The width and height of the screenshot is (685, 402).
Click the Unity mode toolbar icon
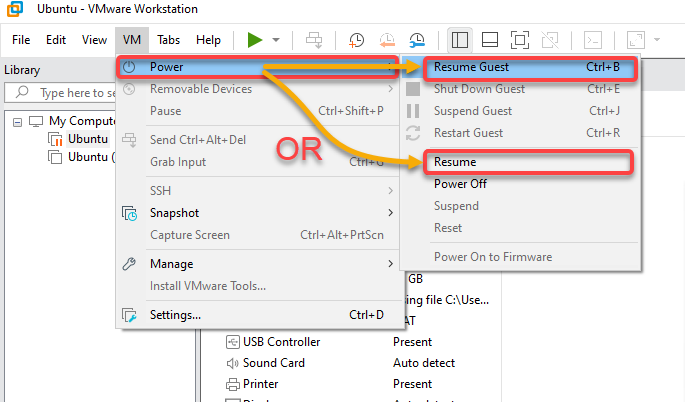550,40
